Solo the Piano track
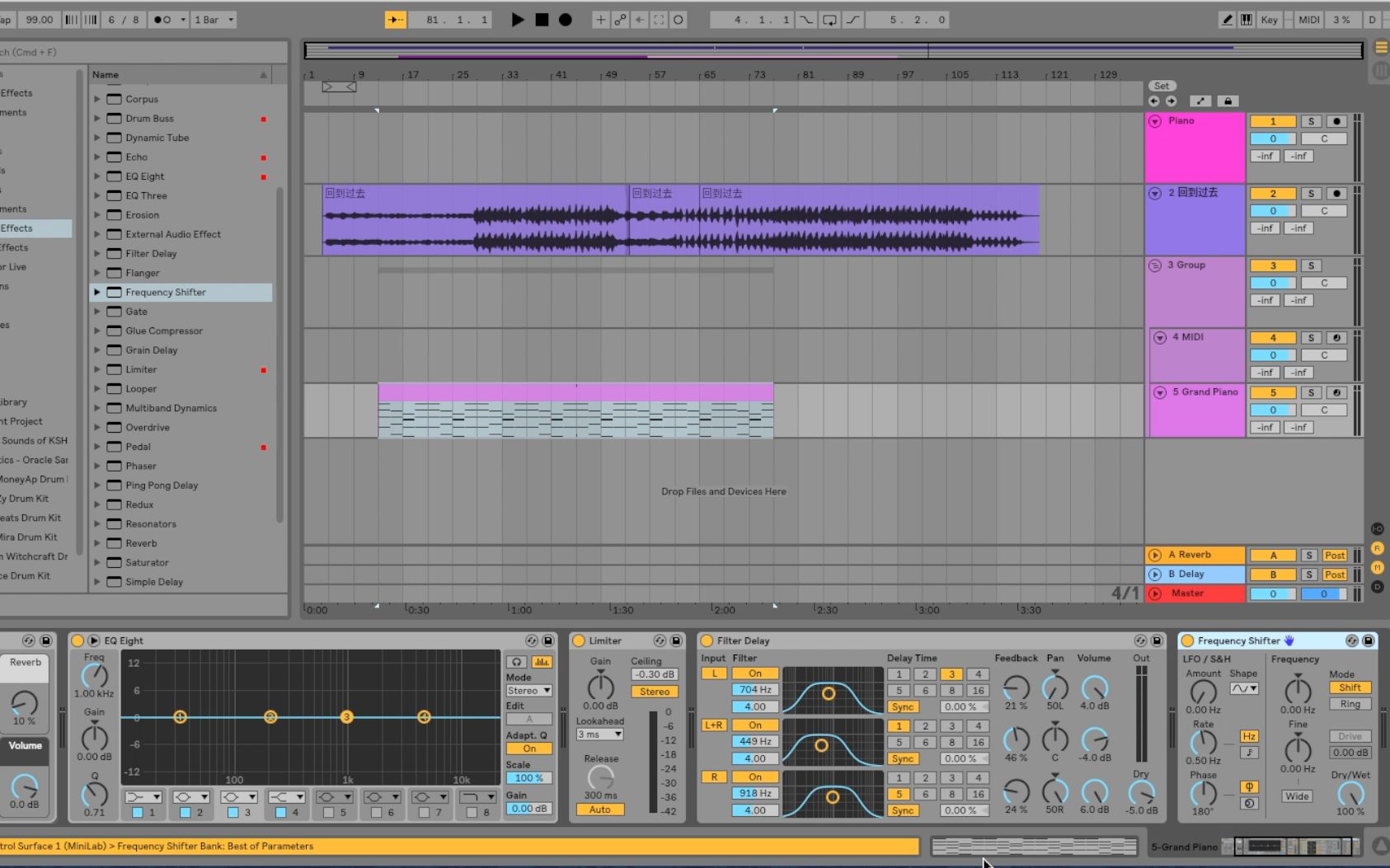1390x868 pixels. pyautogui.click(x=1311, y=120)
